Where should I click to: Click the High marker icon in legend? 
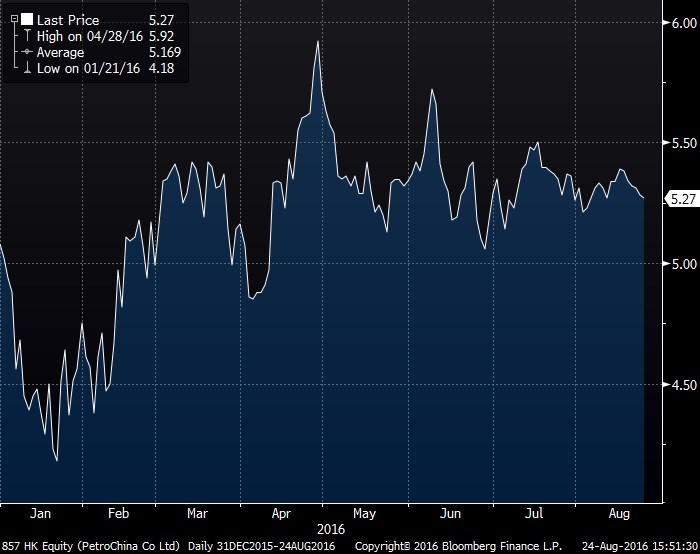point(26,36)
